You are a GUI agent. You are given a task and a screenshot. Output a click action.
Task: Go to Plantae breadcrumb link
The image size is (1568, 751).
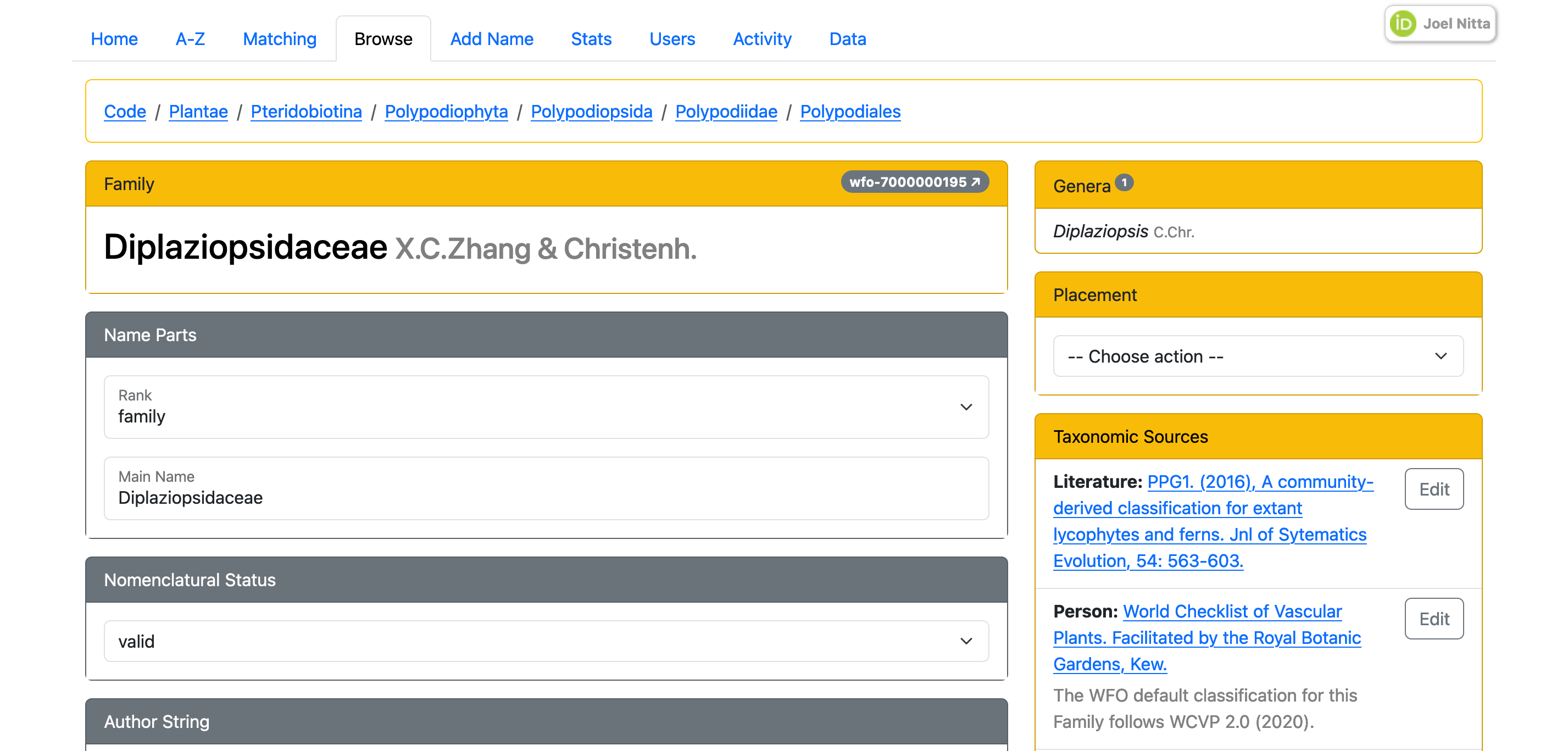click(x=198, y=112)
